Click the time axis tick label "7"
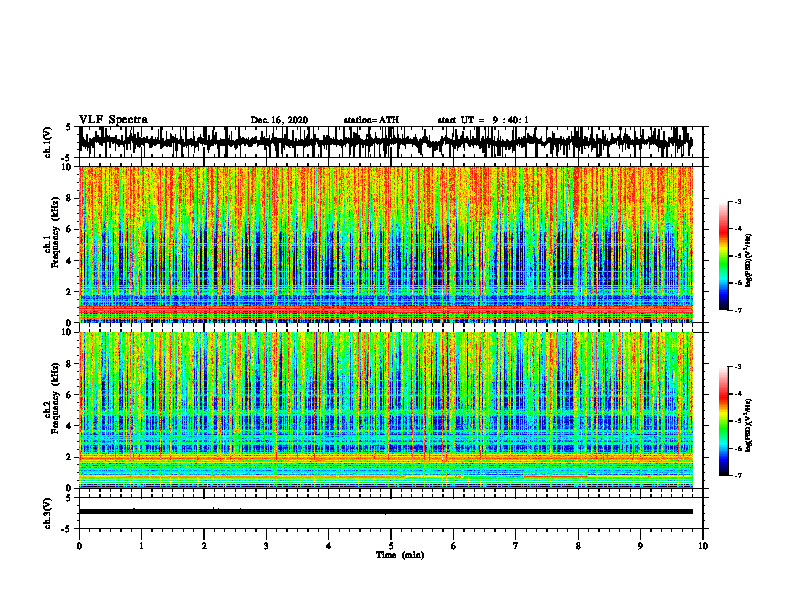The width and height of the screenshot is (792, 612). pyautogui.click(x=516, y=546)
